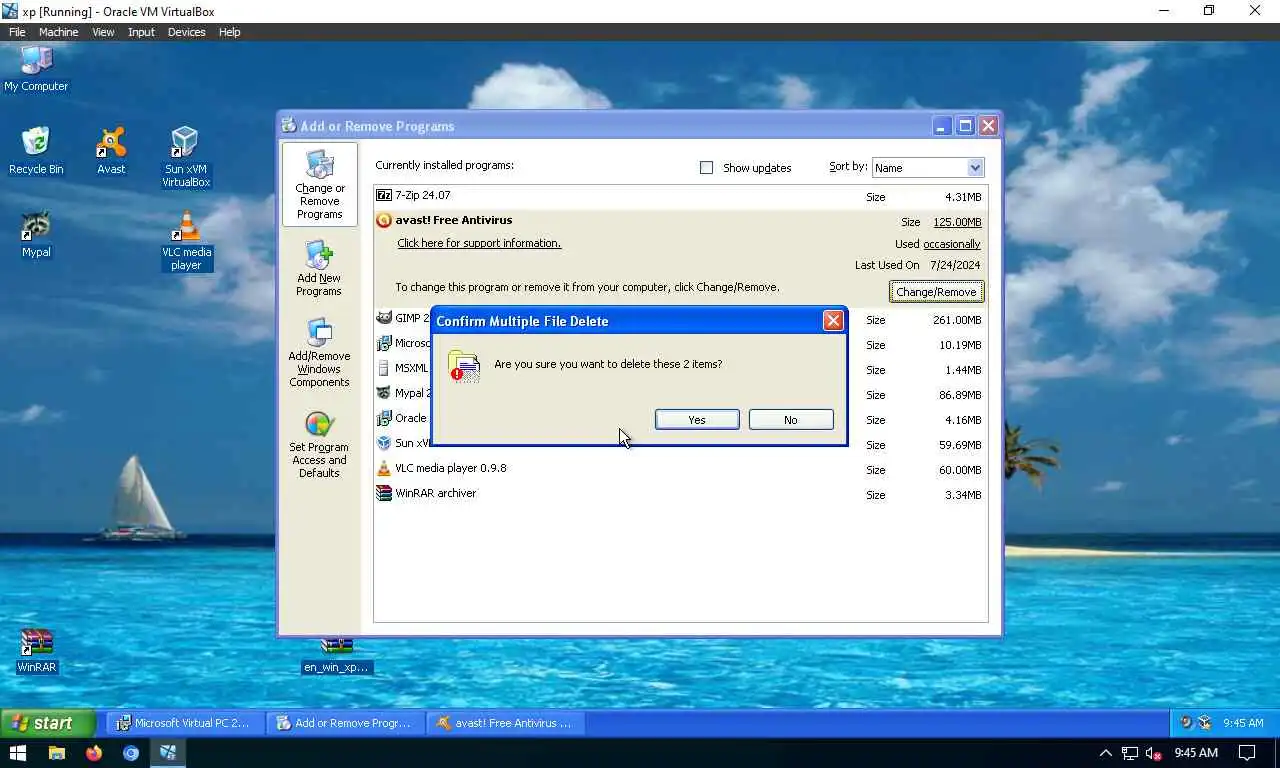The height and width of the screenshot is (768, 1280).
Task: Click the avast! Free Antivirus program icon
Action: 384,220
